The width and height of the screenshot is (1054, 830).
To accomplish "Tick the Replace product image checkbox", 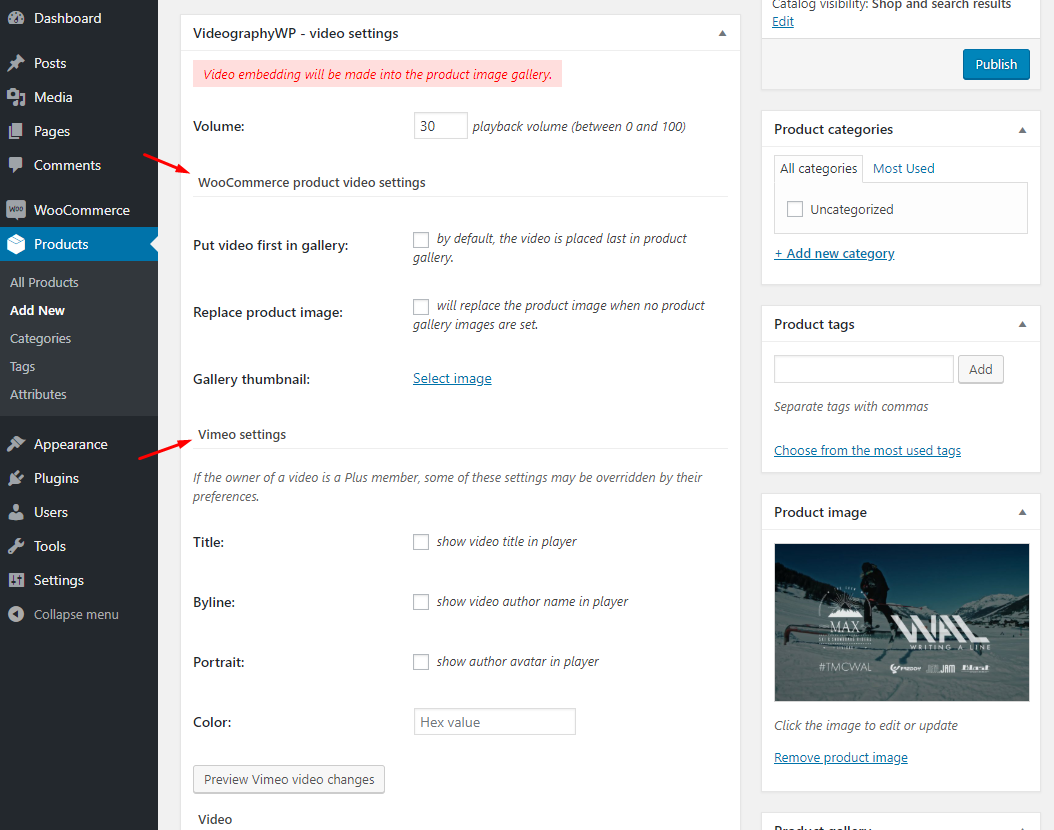I will pos(421,306).
